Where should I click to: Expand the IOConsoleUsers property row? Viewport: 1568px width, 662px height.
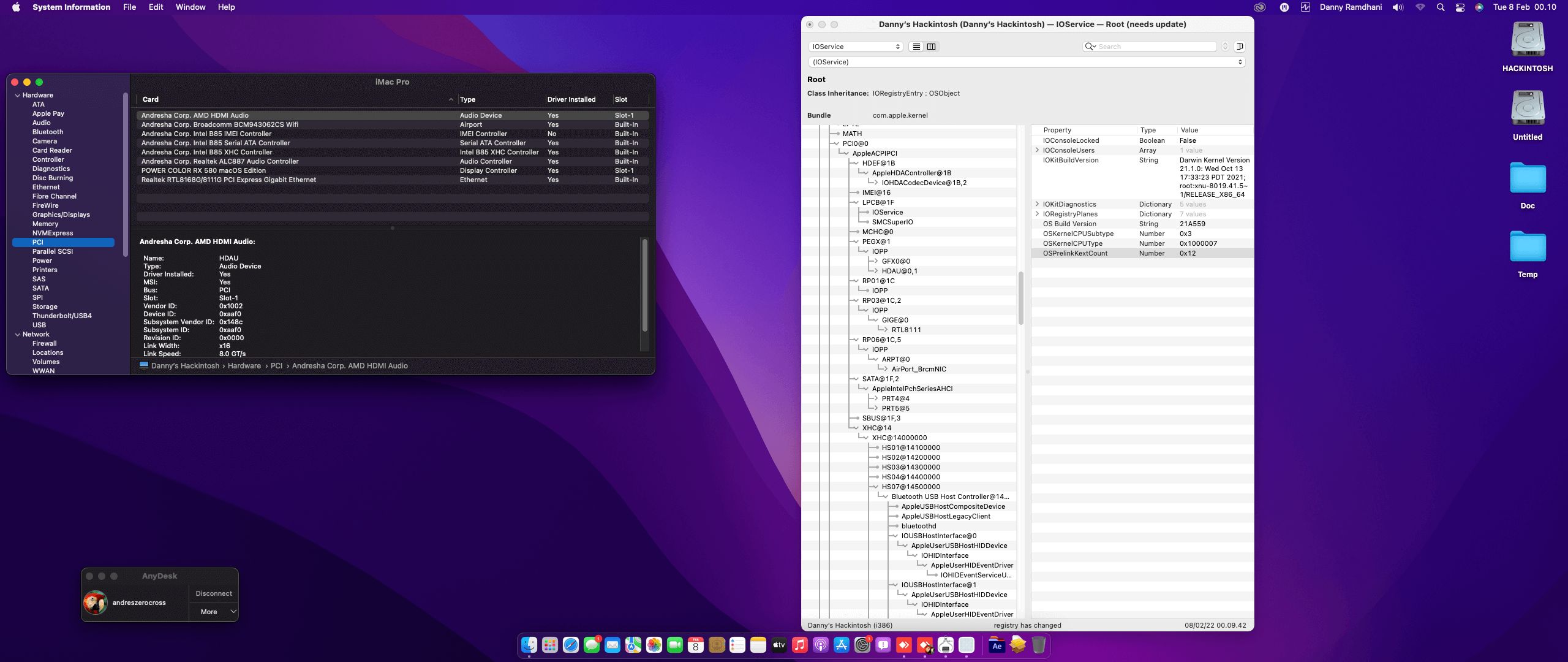1037,150
